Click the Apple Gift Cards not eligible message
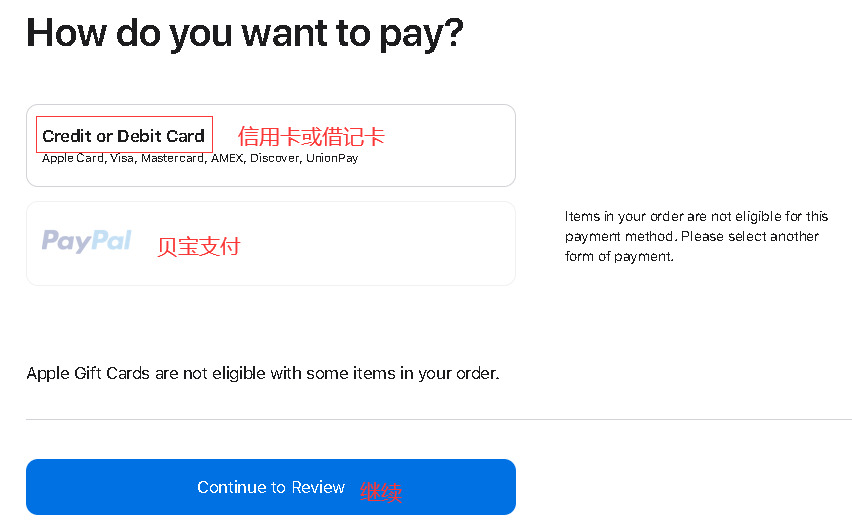Image resolution: width=852 pixels, height=526 pixels. click(263, 373)
